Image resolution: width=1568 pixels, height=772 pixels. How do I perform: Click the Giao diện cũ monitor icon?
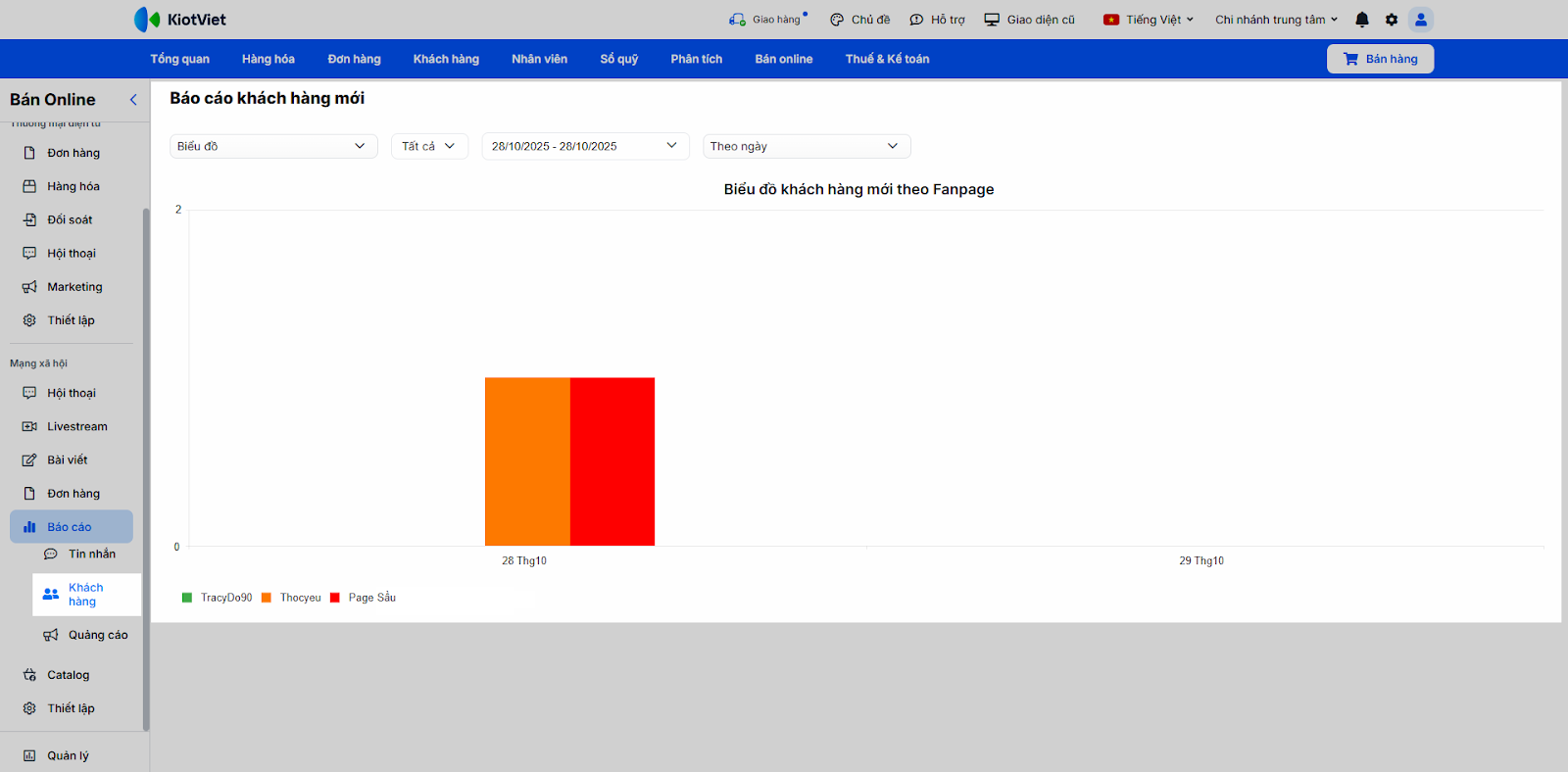(x=992, y=20)
